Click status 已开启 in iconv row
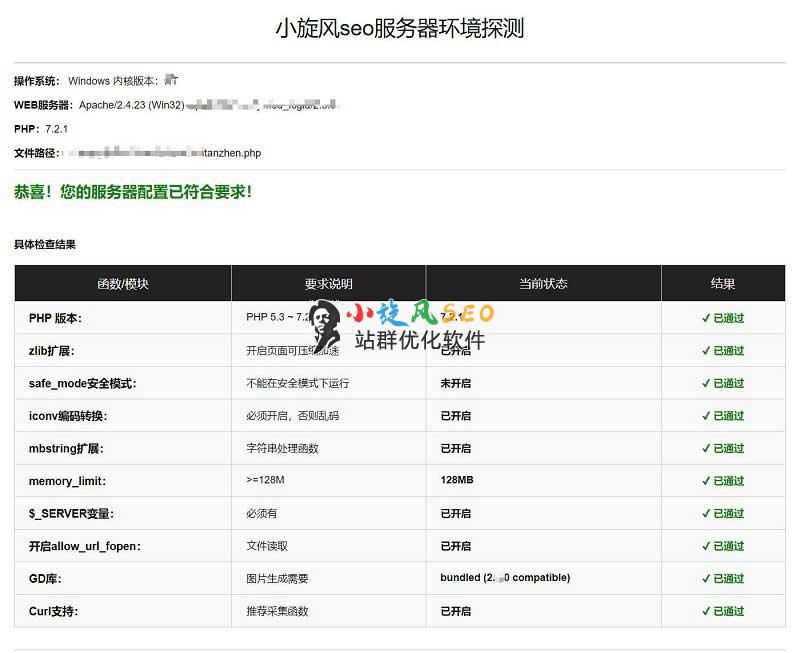Viewport: 800px width, 653px height. coord(456,416)
